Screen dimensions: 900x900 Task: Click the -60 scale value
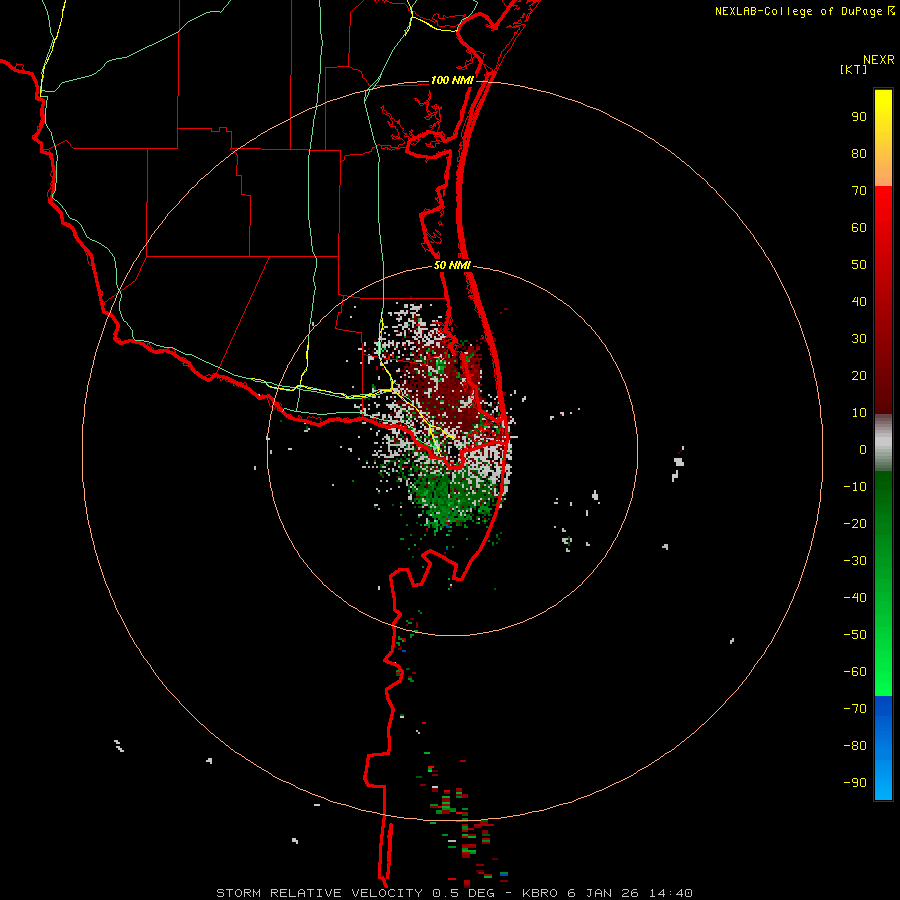855,672
